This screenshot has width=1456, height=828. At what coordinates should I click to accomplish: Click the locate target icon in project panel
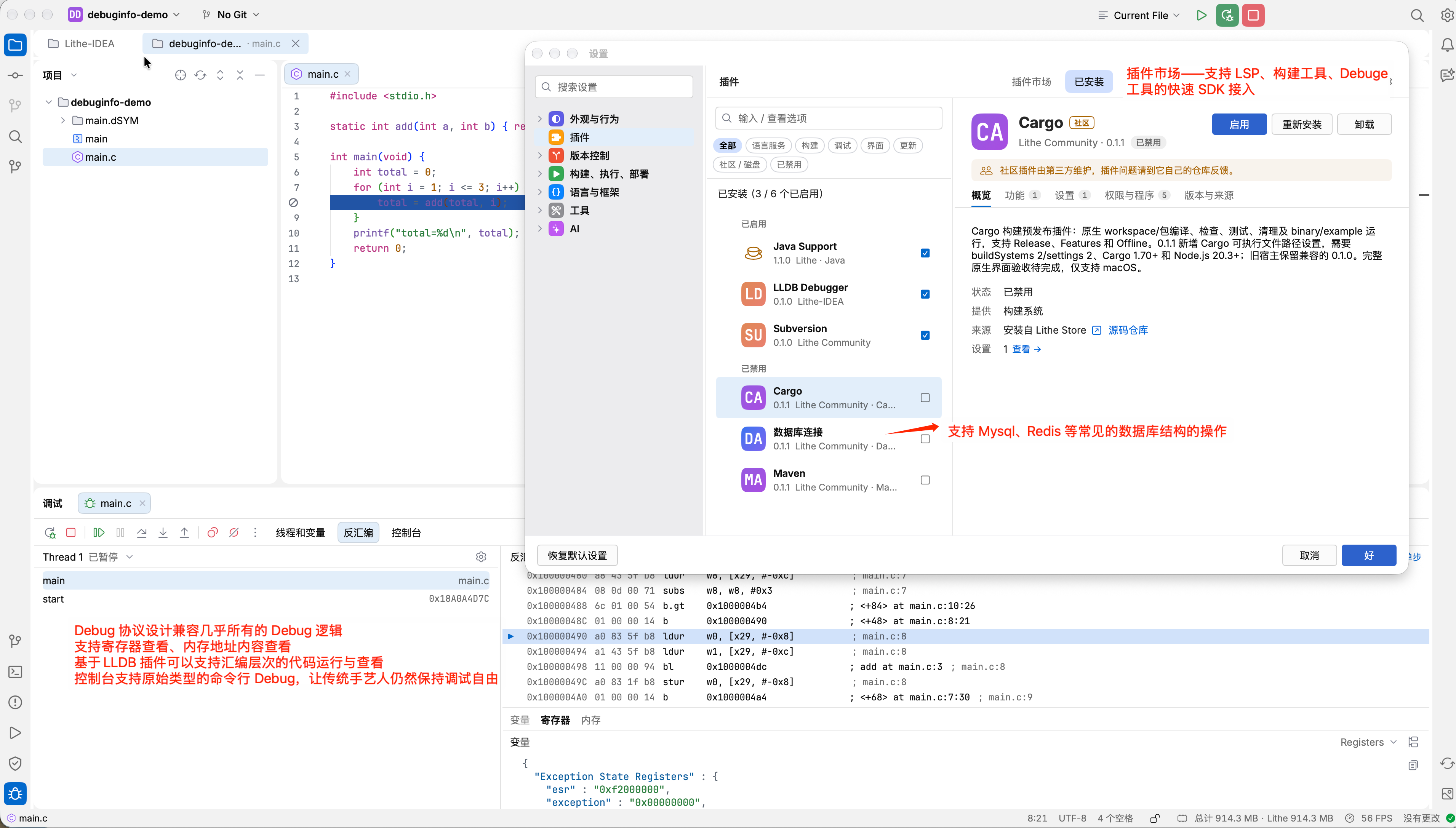(180, 75)
